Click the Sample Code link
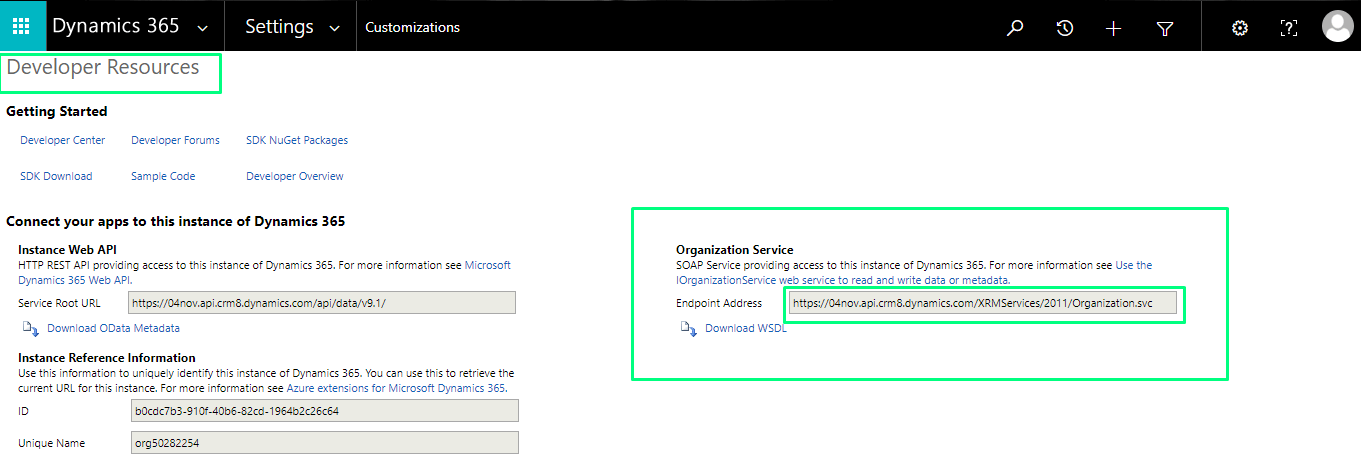The height and width of the screenshot is (469, 1361). 163,176
